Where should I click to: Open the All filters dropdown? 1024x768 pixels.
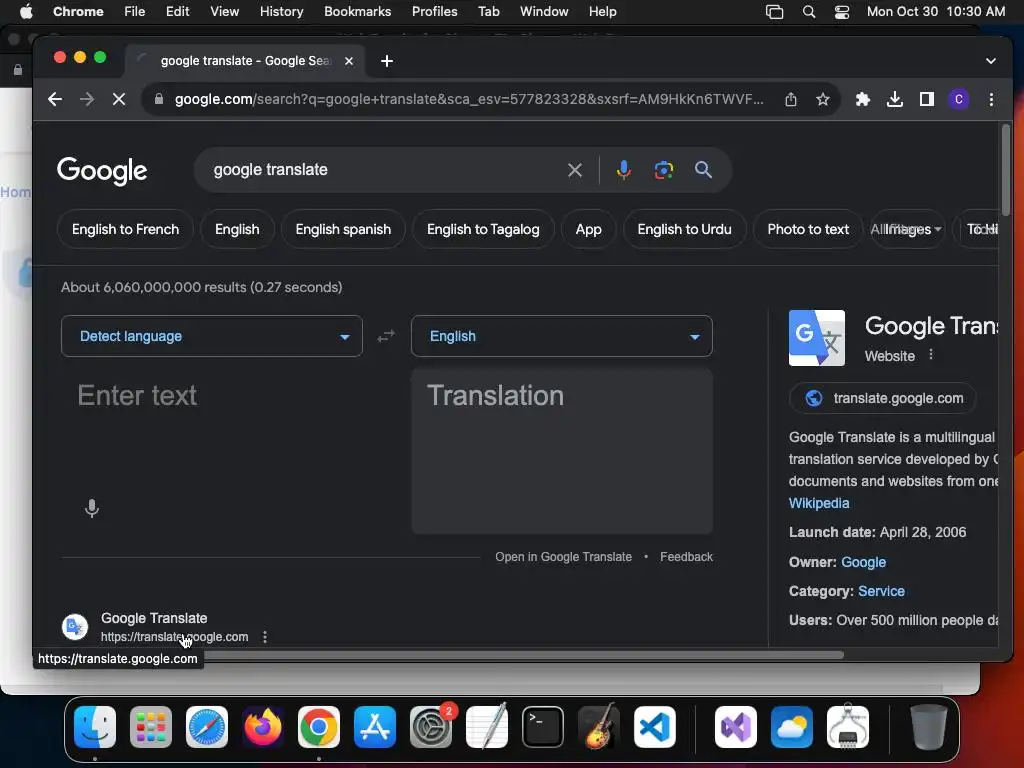(906, 229)
